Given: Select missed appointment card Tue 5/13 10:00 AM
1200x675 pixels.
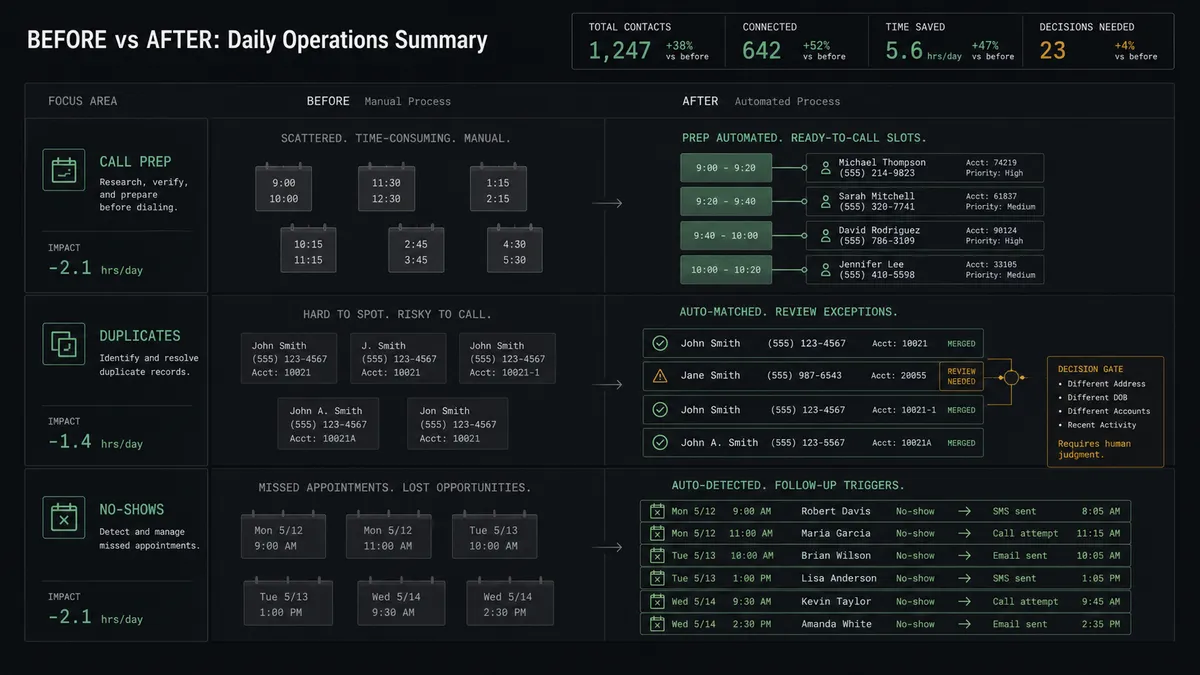Looking at the screenshot, I should click(494, 535).
